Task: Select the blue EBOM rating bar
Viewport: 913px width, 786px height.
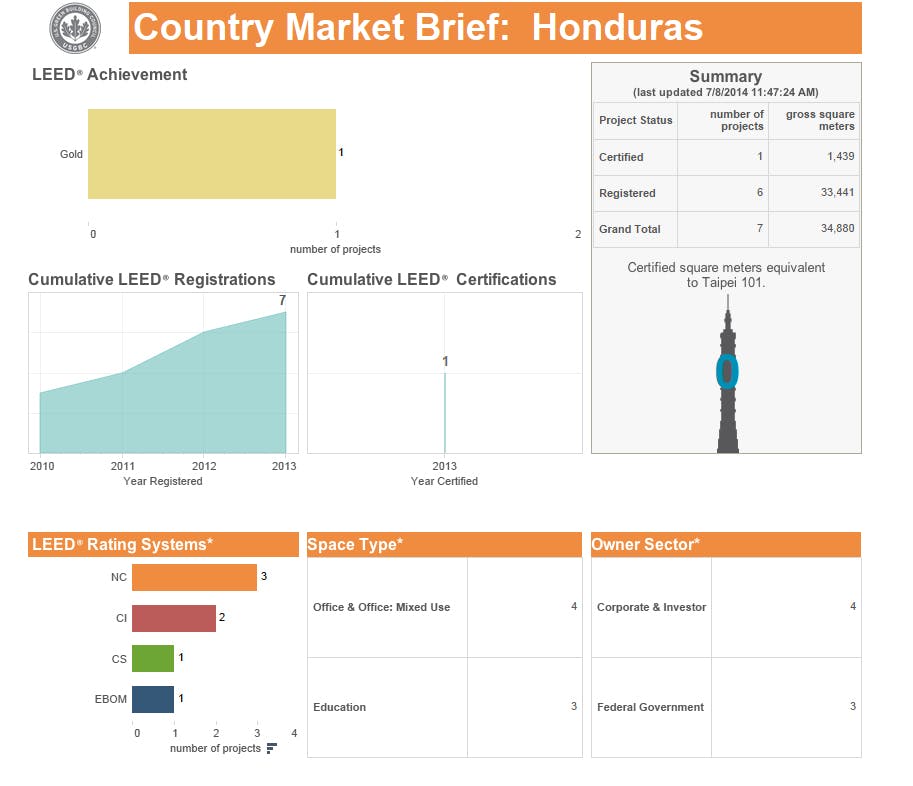Action: point(152,699)
